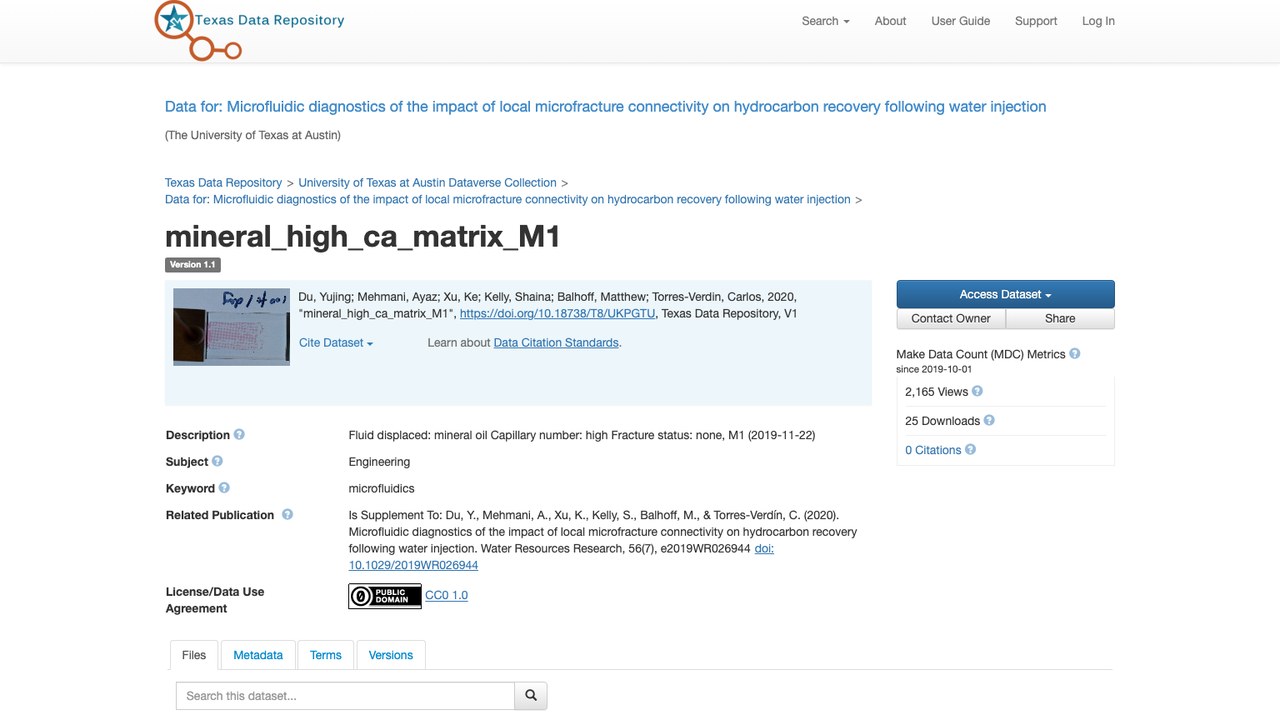Expand the Cite Dataset dropdown

pyautogui.click(x=336, y=343)
